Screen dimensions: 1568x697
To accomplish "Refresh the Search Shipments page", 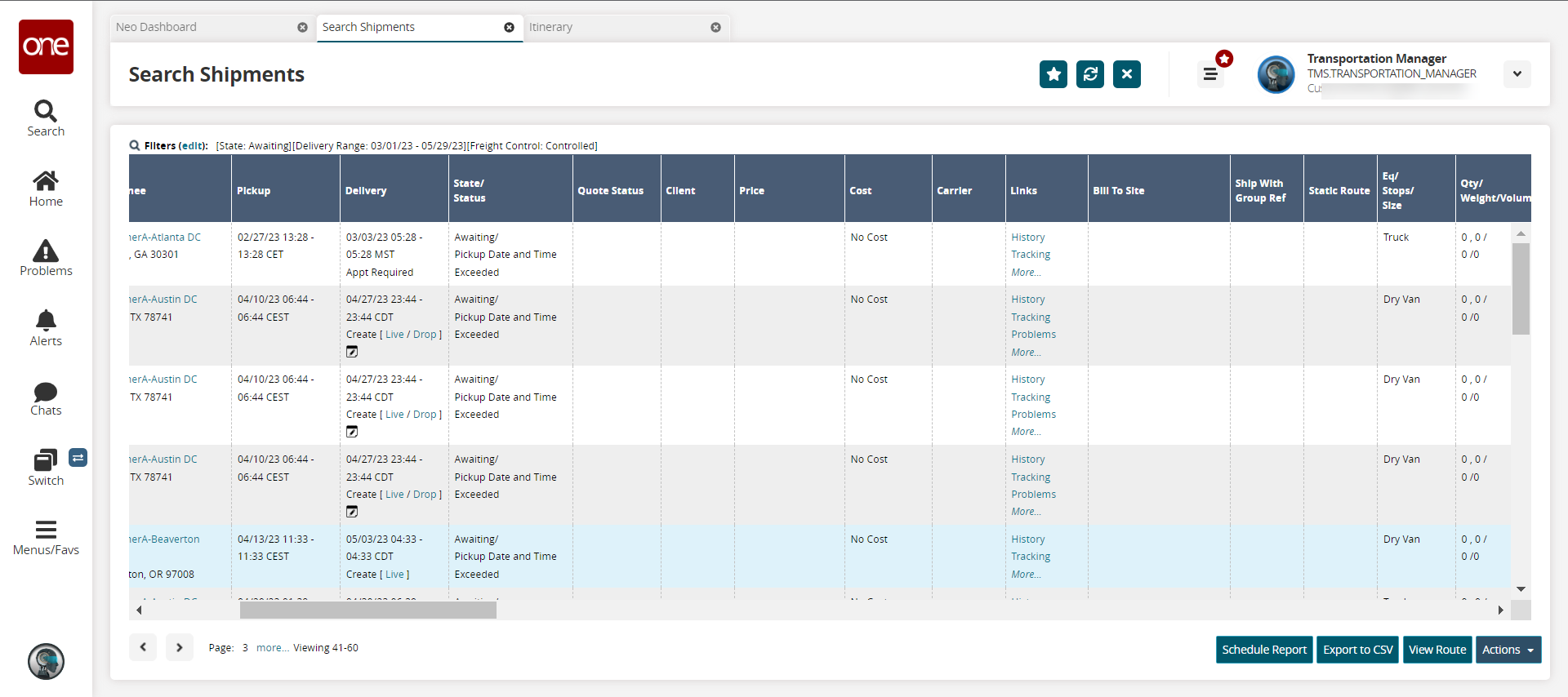I will [x=1090, y=74].
